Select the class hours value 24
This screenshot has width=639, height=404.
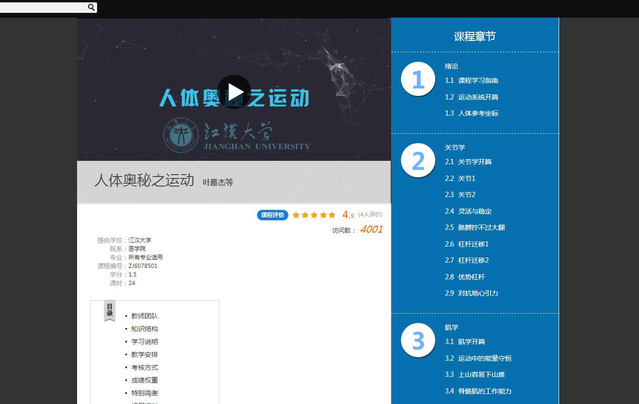coord(132,283)
